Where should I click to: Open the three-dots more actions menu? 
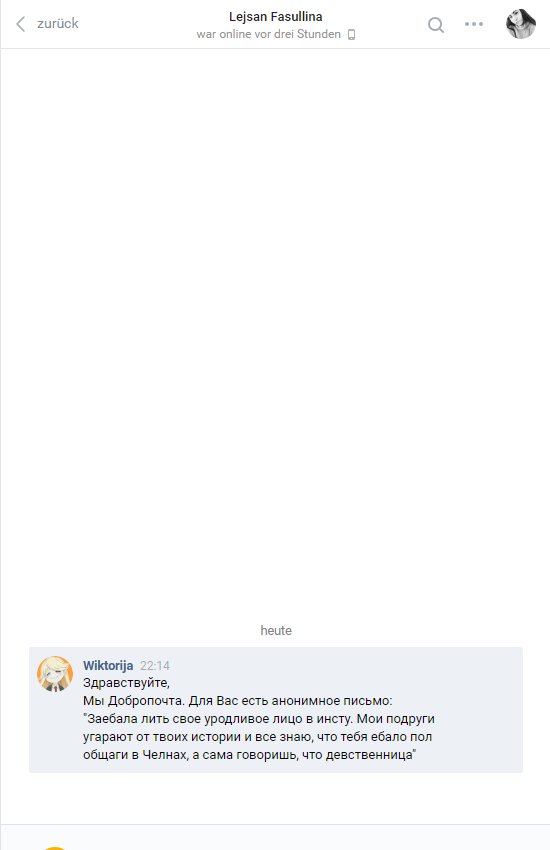[474, 24]
